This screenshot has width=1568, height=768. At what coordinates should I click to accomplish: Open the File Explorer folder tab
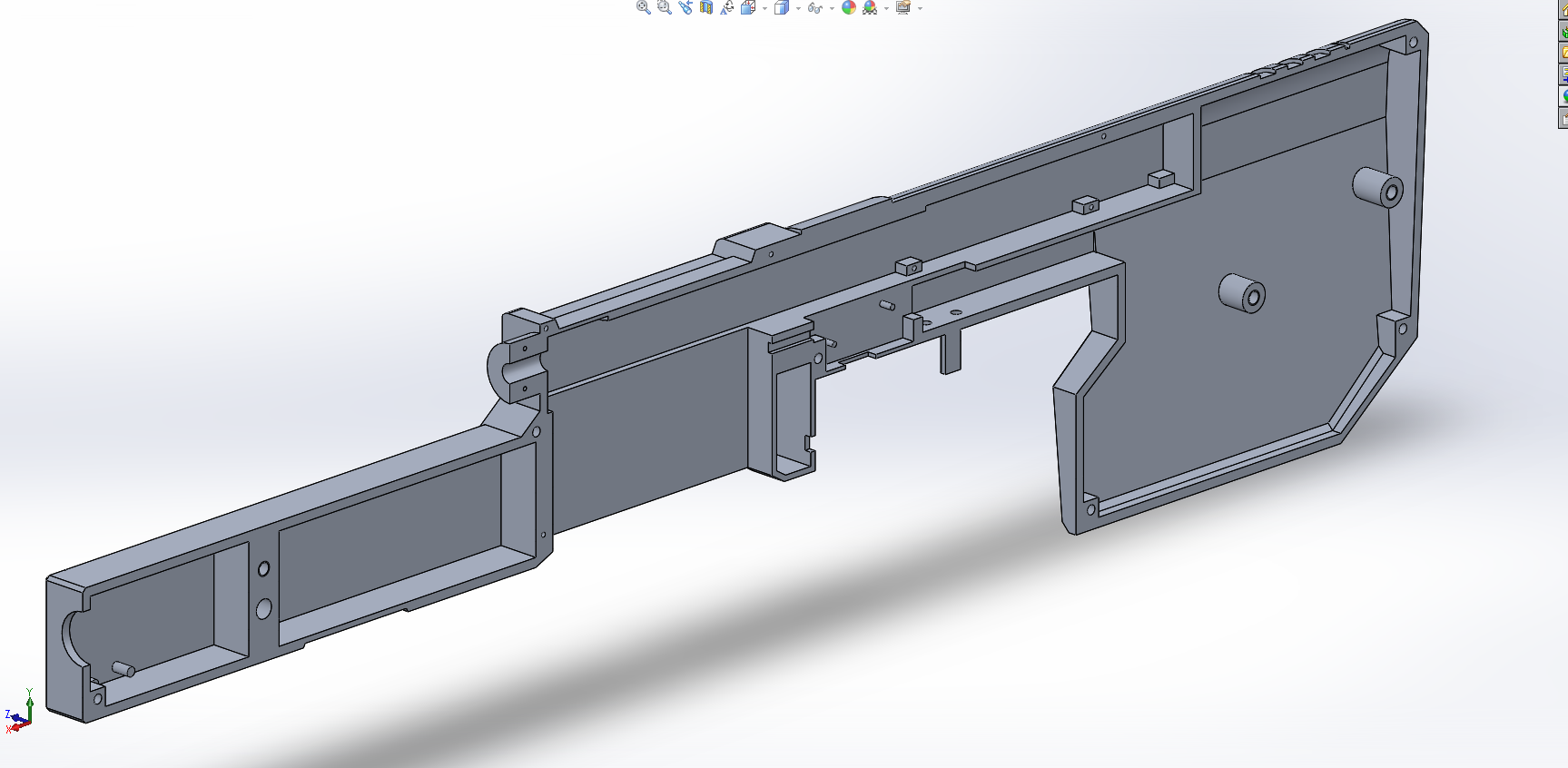click(1563, 53)
